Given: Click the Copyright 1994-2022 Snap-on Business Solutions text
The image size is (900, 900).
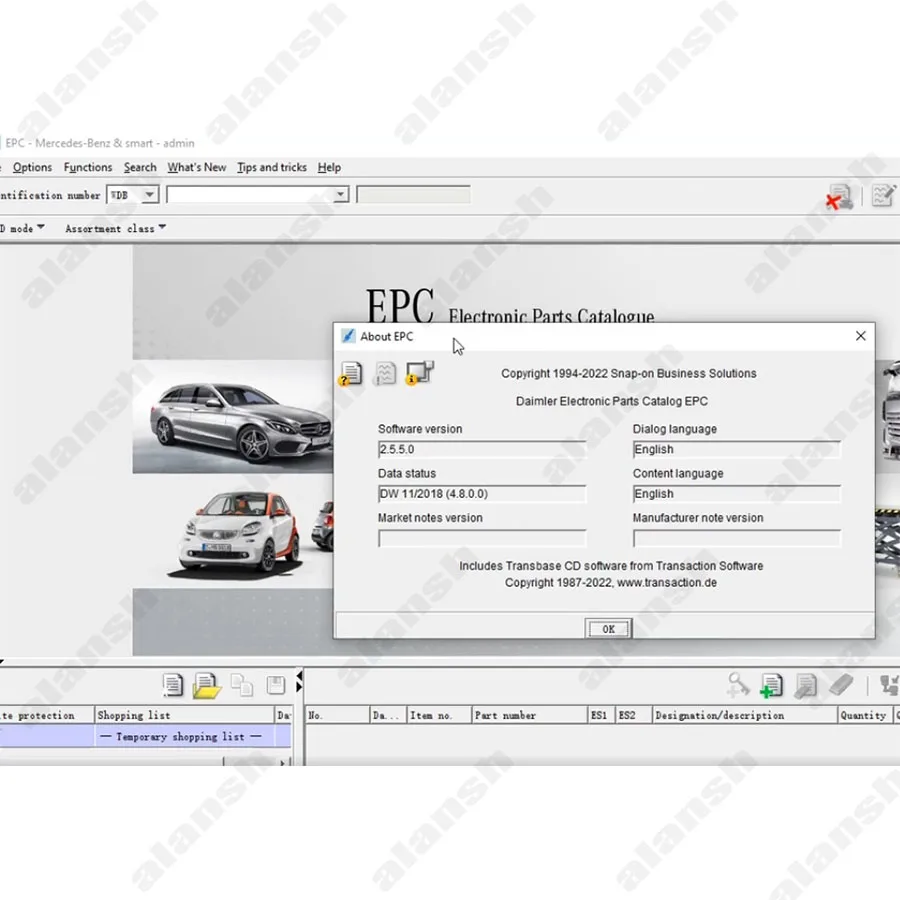Looking at the screenshot, I should click(x=629, y=374).
